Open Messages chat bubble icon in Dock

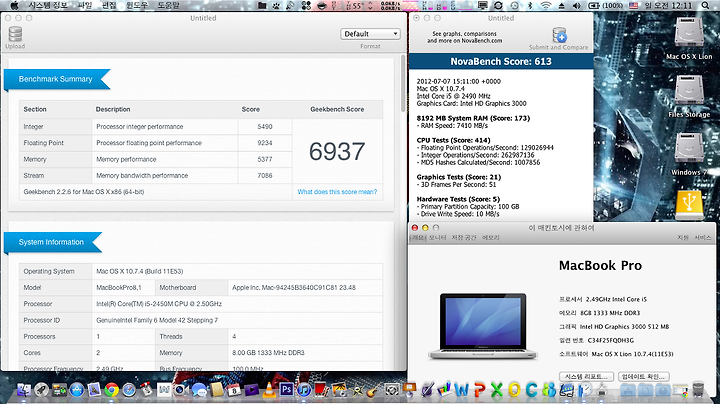(x=199, y=390)
